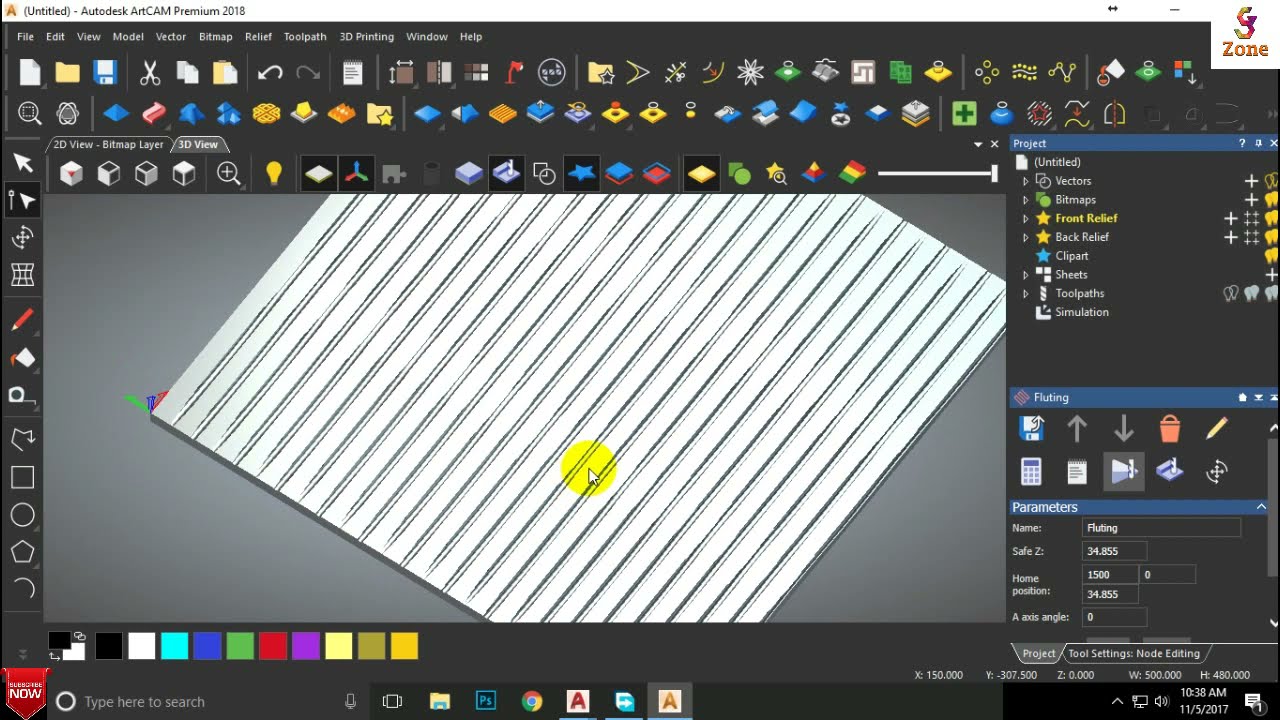Open Photoshop from the Windows taskbar
1280x720 pixels.
[x=486, y=701]
